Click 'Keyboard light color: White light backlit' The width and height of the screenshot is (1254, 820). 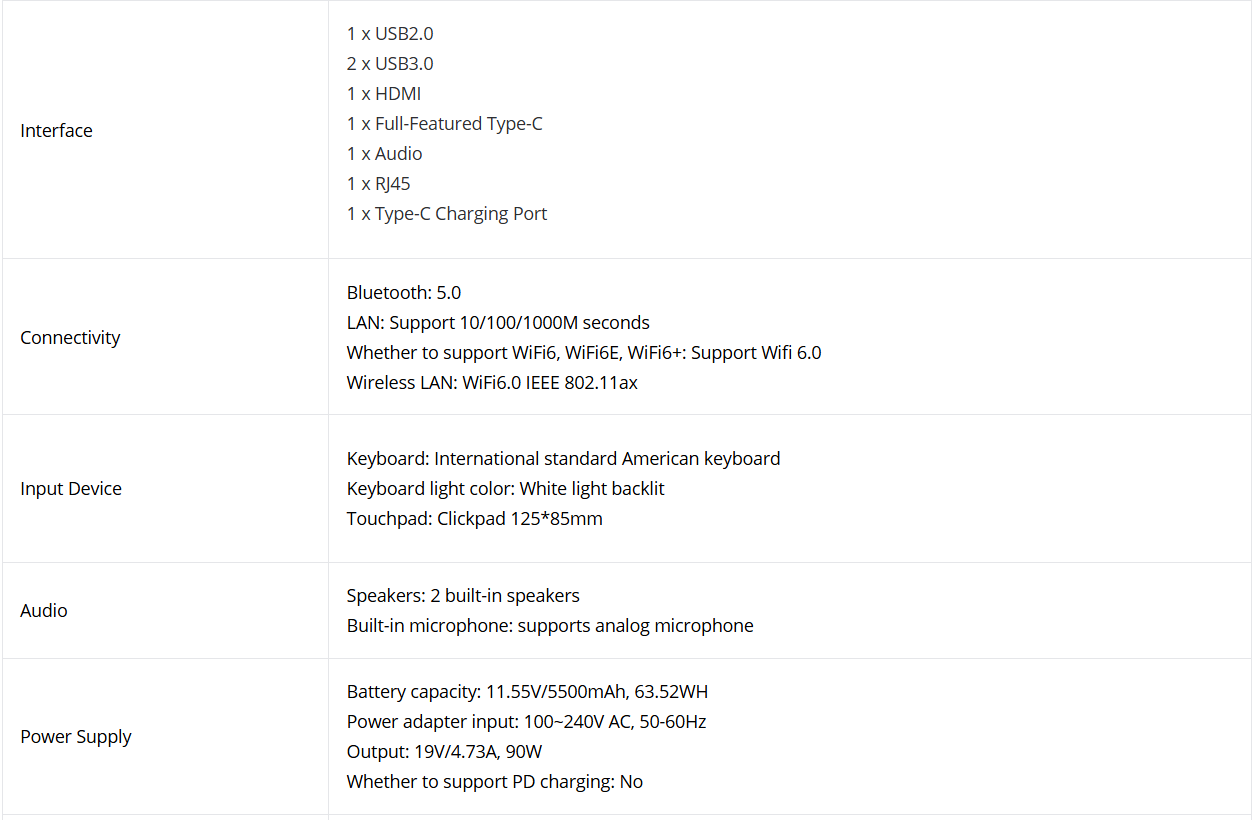tap(505, 489)
